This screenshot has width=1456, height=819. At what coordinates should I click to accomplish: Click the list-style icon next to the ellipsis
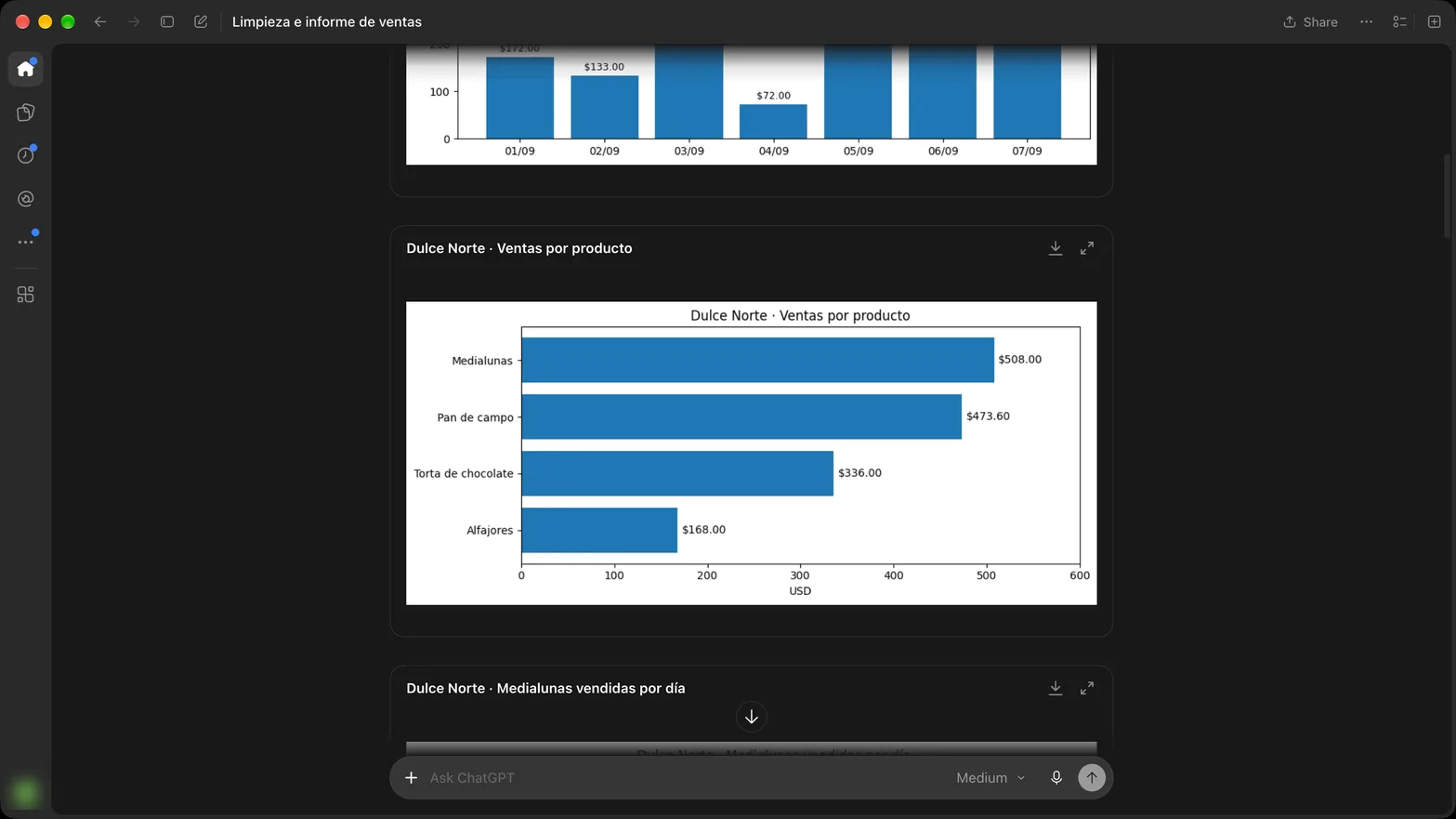[1399, 21]
